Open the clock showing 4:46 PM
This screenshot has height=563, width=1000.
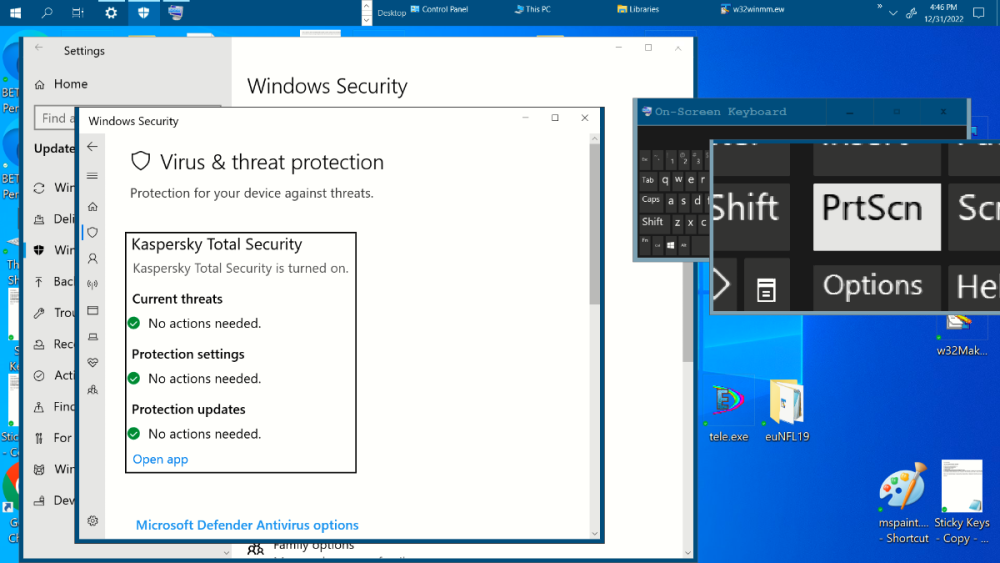pyautogui.click(x=944, y=13)
